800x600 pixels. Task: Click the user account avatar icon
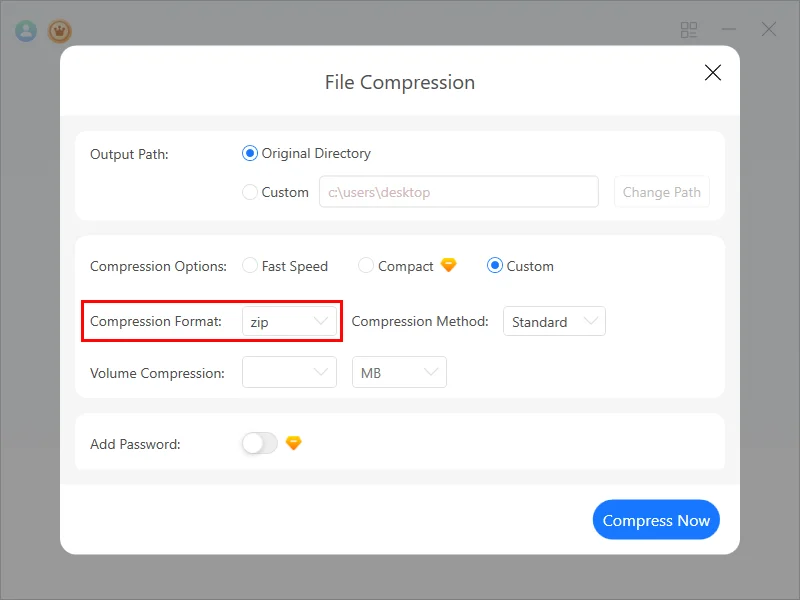[x=26, y=31]
